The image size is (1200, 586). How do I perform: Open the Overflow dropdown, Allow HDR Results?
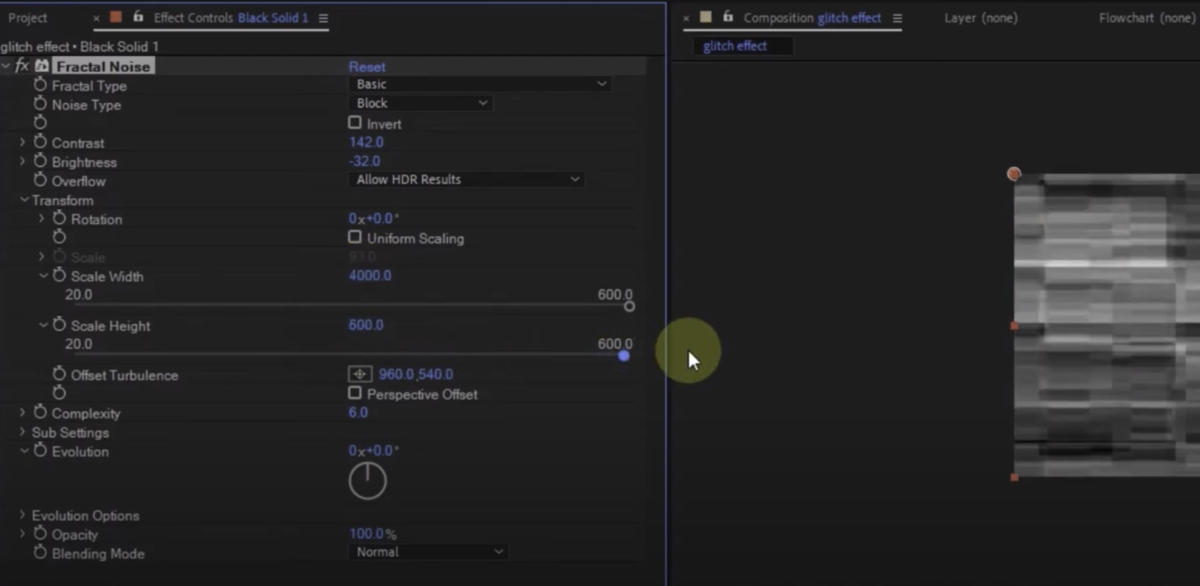click(467, 180)
